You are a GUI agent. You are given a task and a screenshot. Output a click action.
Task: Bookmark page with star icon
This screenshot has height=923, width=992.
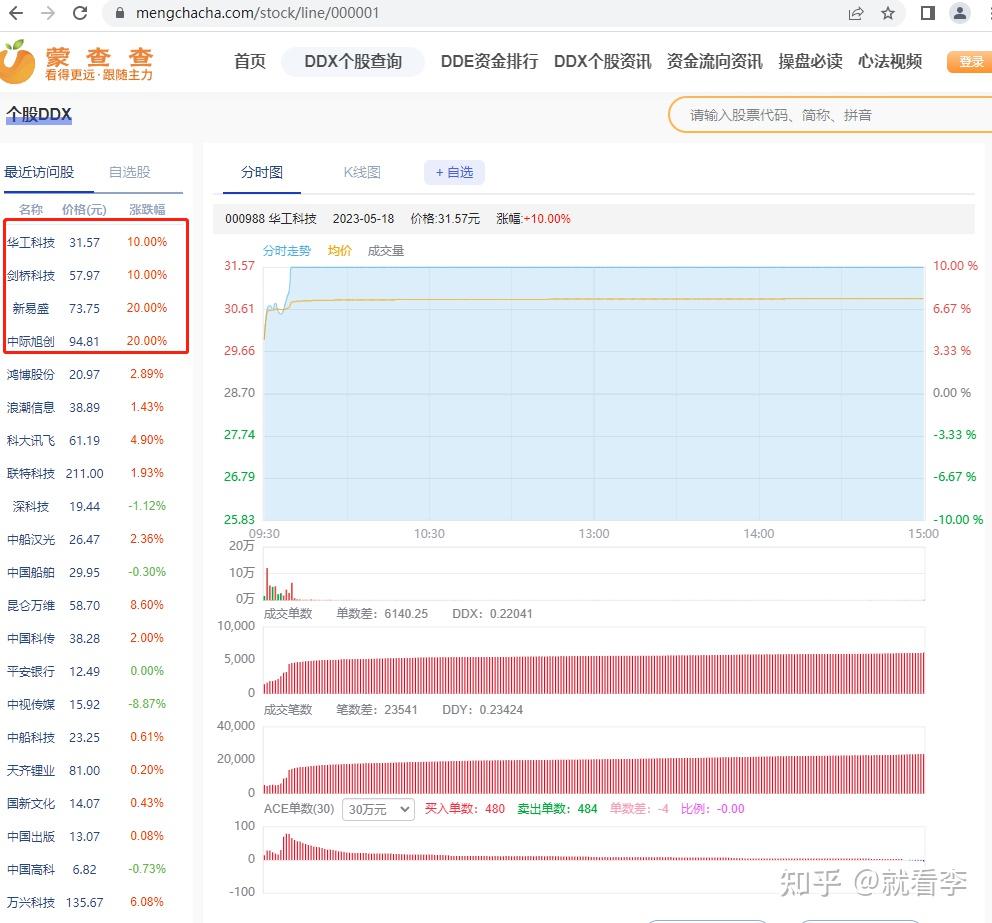(888, 13)
